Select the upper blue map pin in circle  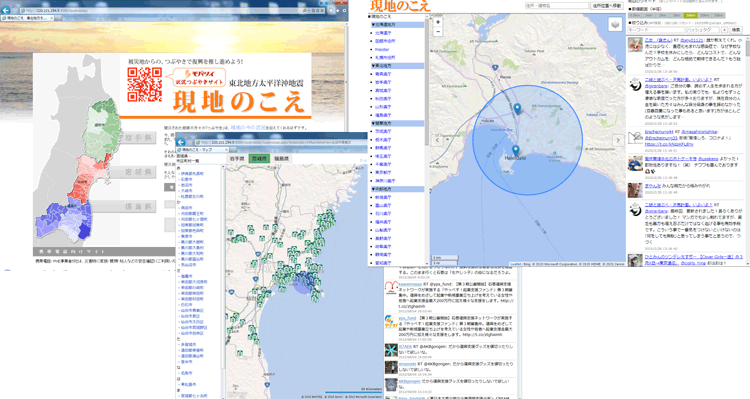[x=517, y=109]
